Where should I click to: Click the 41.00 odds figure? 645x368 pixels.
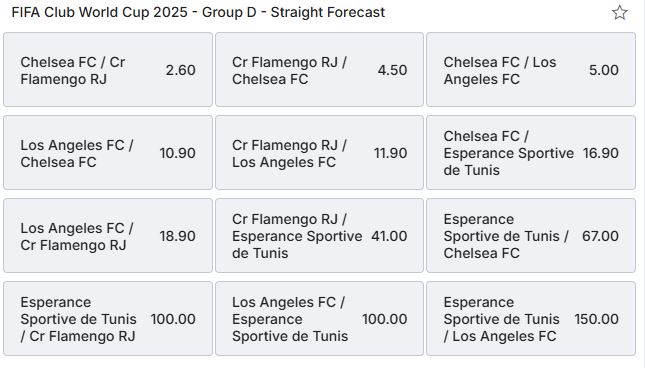click(x=389, y=236)
